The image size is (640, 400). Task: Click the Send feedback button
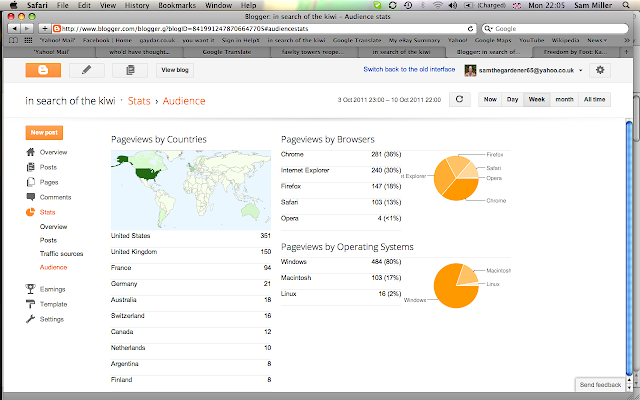(x=600, y=384)
